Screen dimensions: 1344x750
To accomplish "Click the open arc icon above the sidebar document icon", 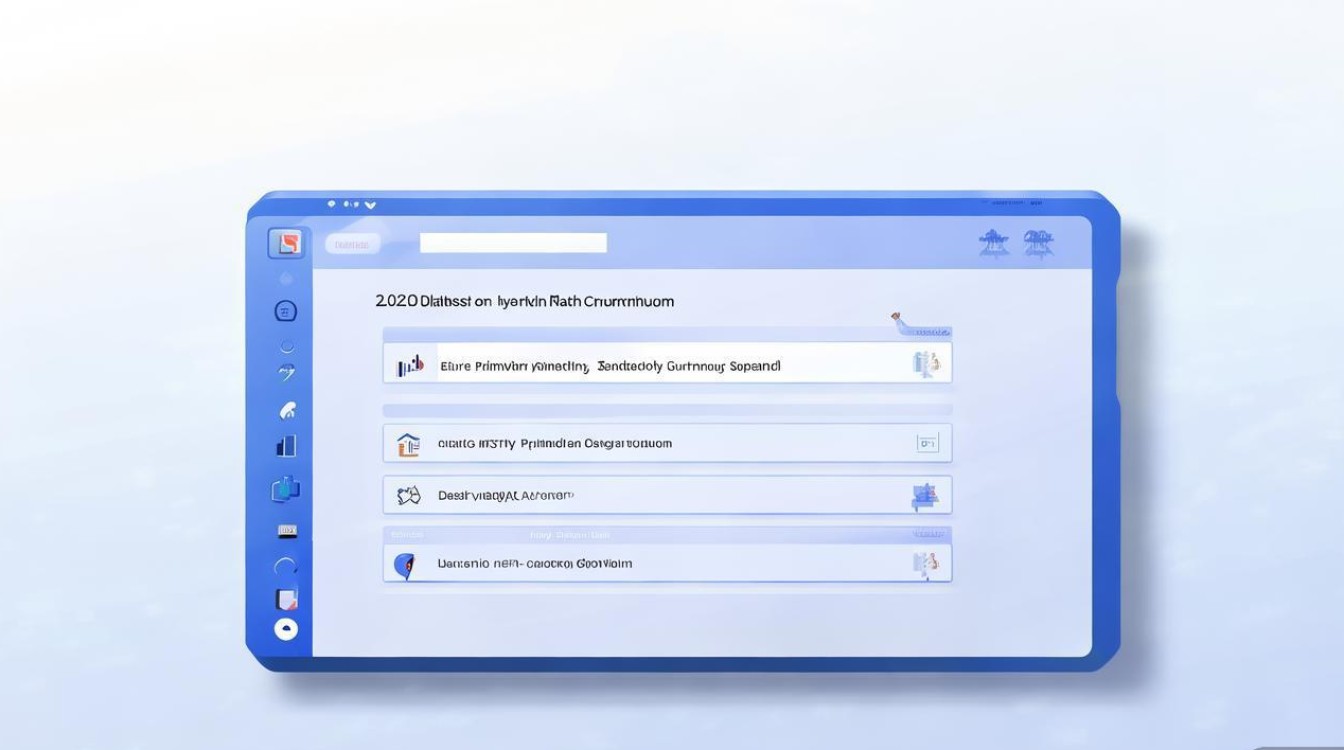I will pos(285,567).
